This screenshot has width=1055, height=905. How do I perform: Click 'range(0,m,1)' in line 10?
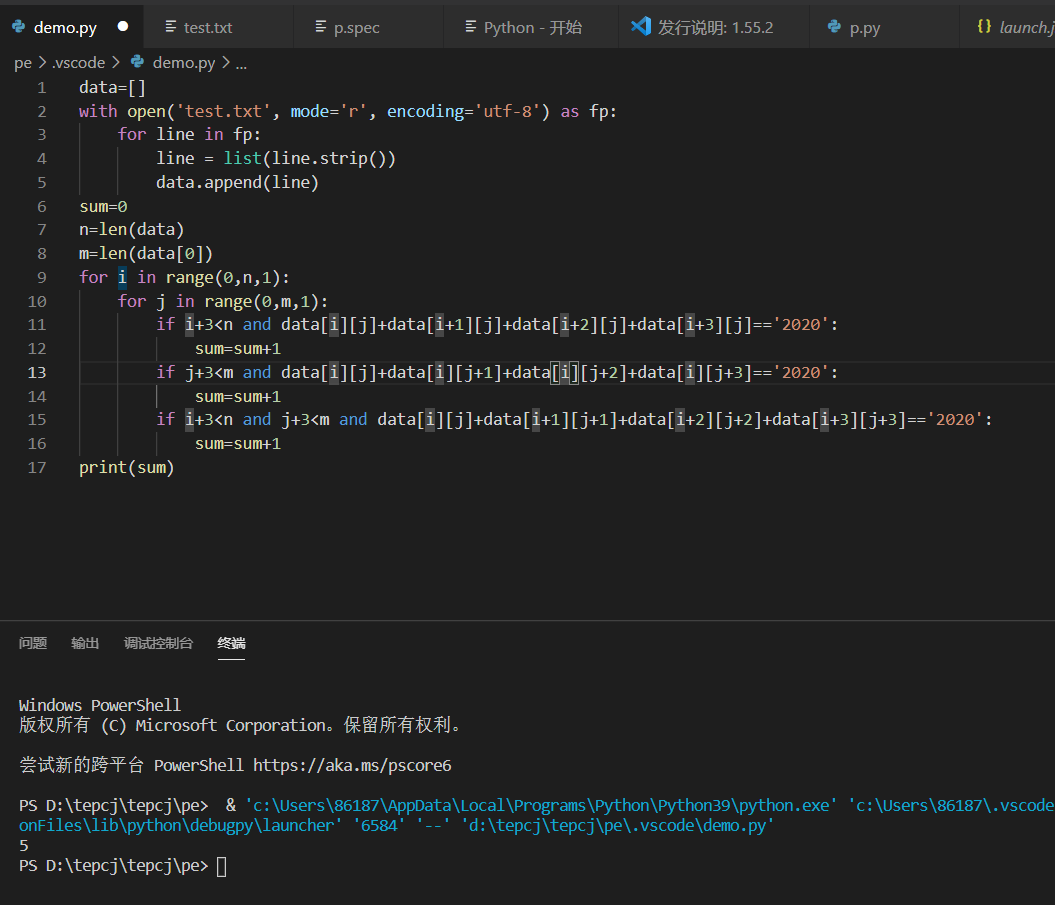[262, 301]
